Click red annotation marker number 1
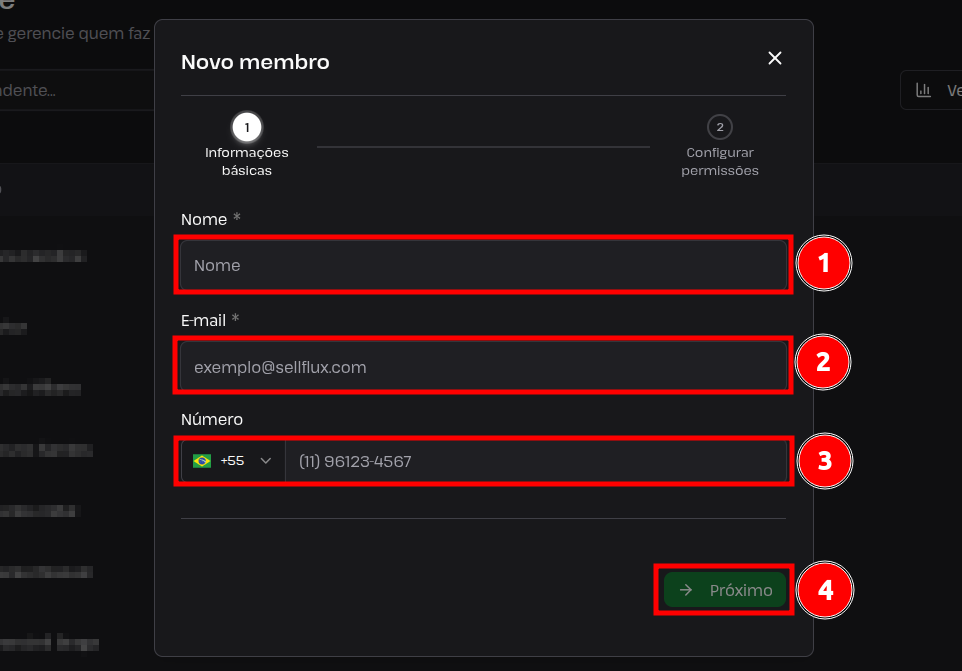962x671 pixels. 824,263
